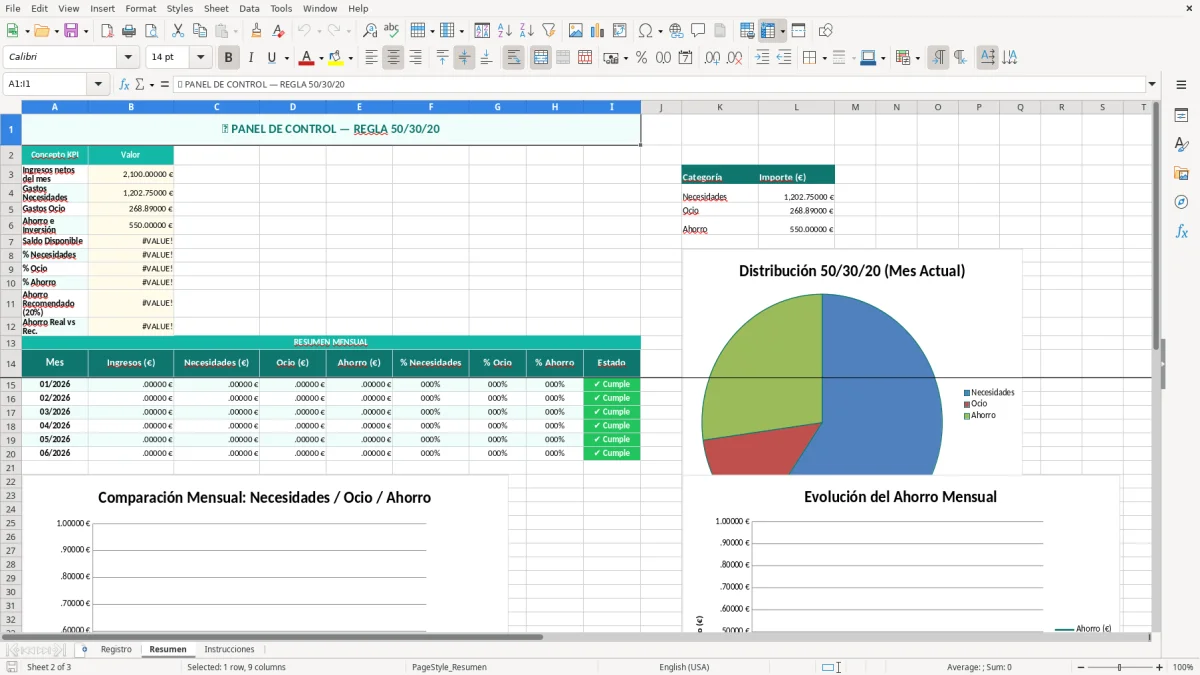Viewport: 1200px width, 675px height.
Task: Click the yellow Background Color swatch
Action: (x=336, y=58)
